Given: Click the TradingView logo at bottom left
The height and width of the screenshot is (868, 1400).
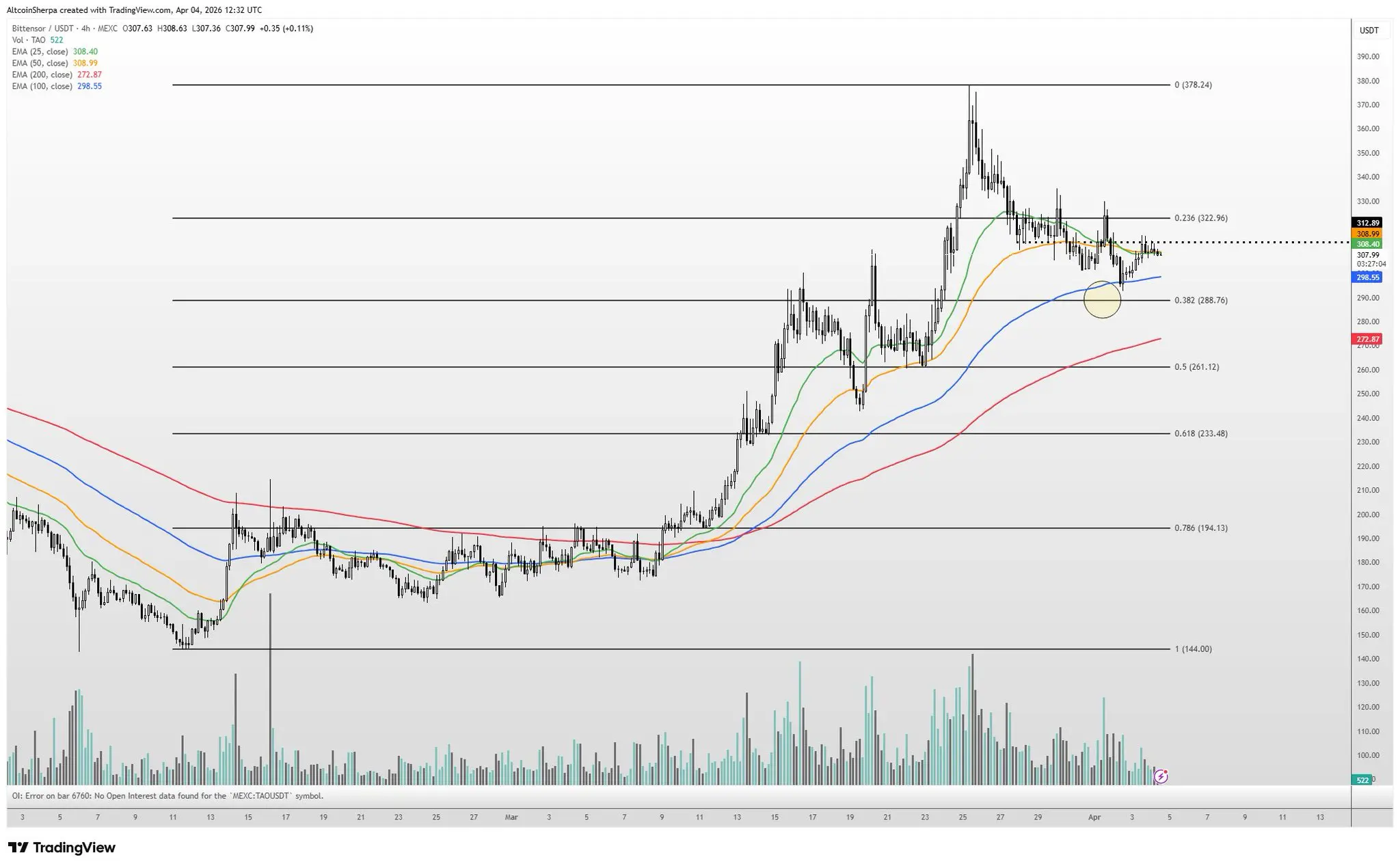Looking at the screenshot, I should (62, 847).
